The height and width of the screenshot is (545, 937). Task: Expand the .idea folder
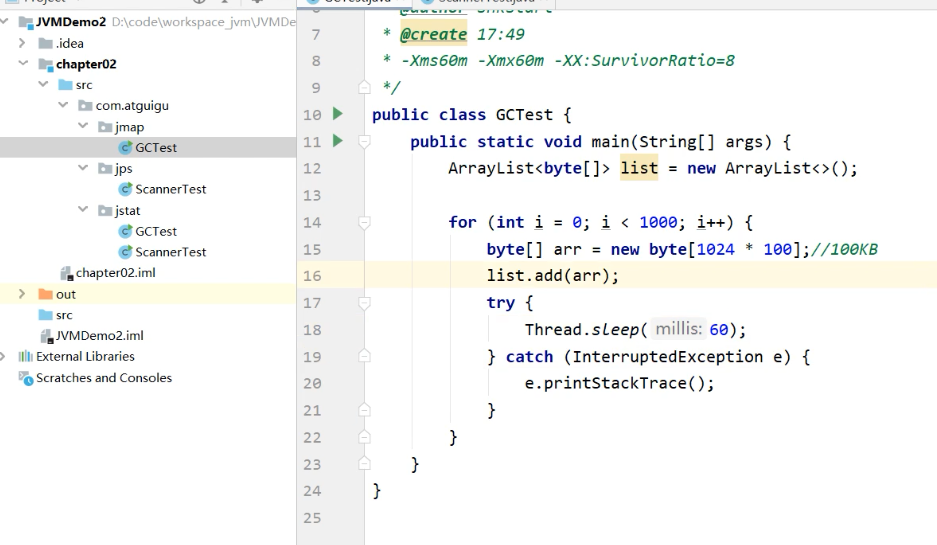pos(22,43)
